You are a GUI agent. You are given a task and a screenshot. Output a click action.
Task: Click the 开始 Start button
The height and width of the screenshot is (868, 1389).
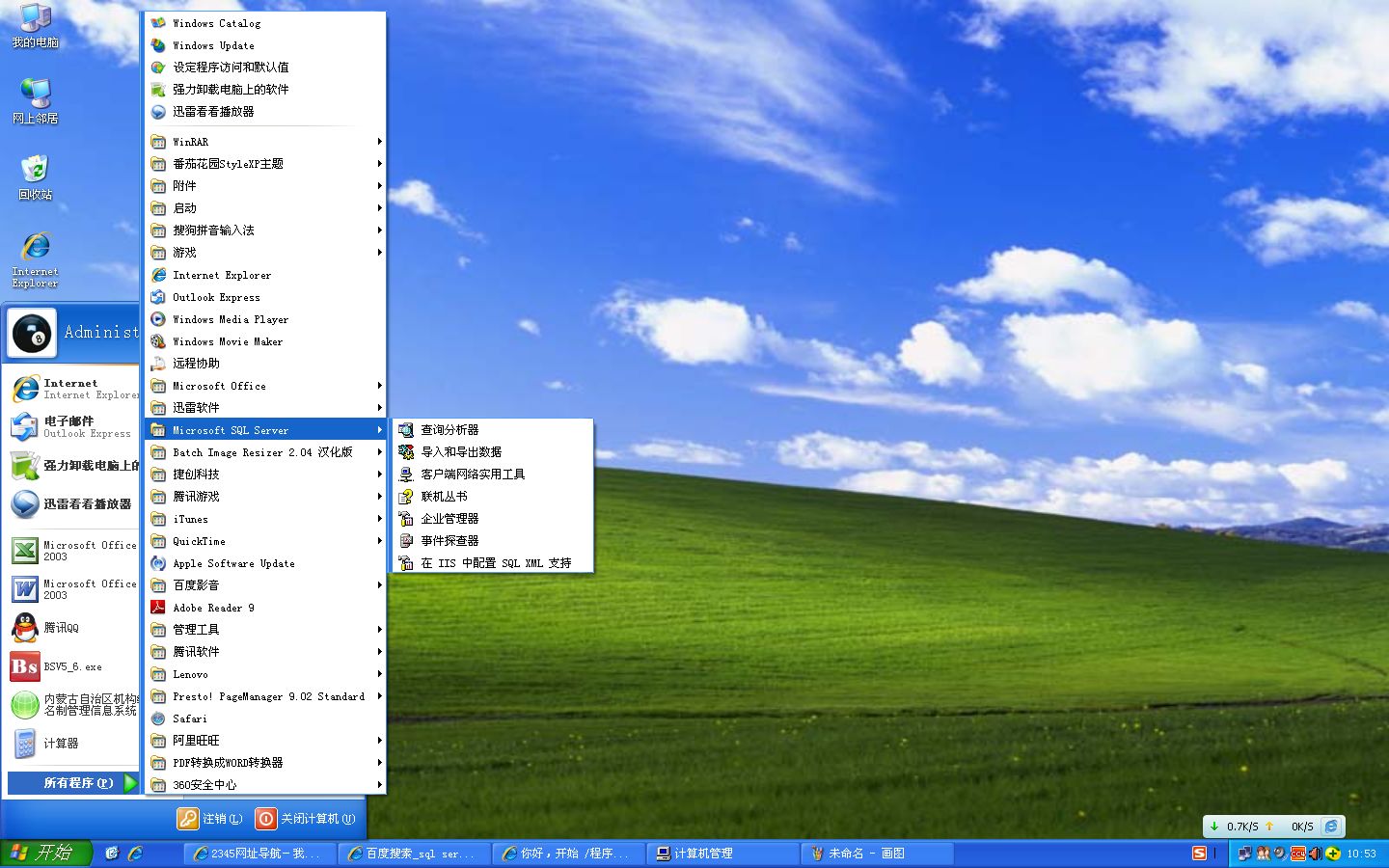point(45,854)
